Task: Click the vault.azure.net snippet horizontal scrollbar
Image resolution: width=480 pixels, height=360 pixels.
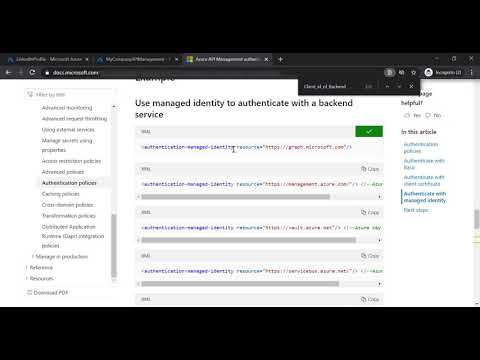Action: tap(248, 240)
